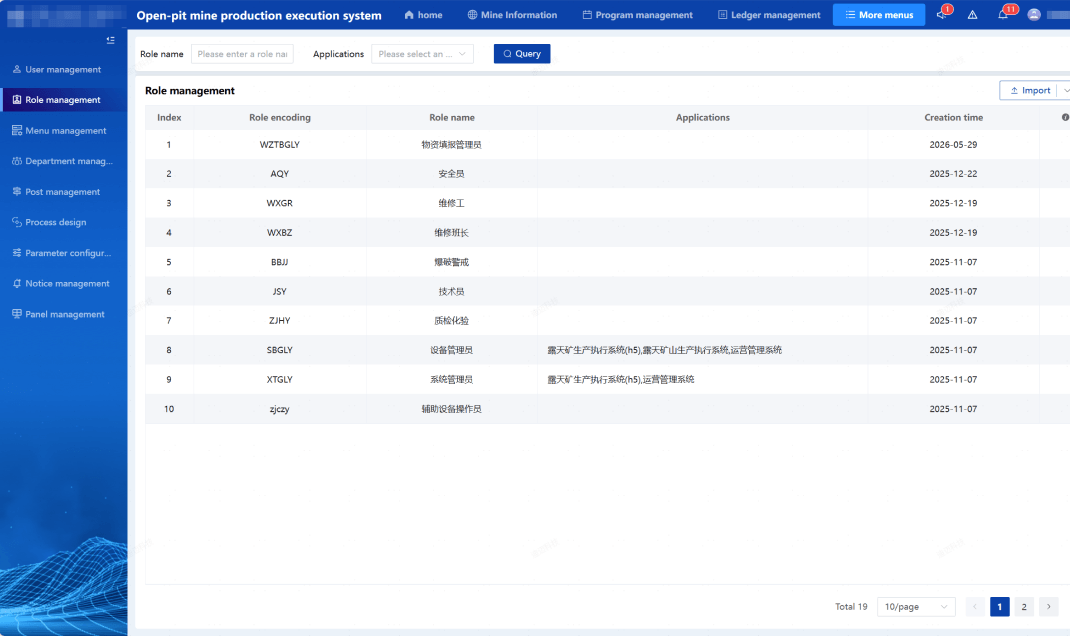The image size is (1070, 636).
Task: Click the User management sidebar icon
Action: 17,69
